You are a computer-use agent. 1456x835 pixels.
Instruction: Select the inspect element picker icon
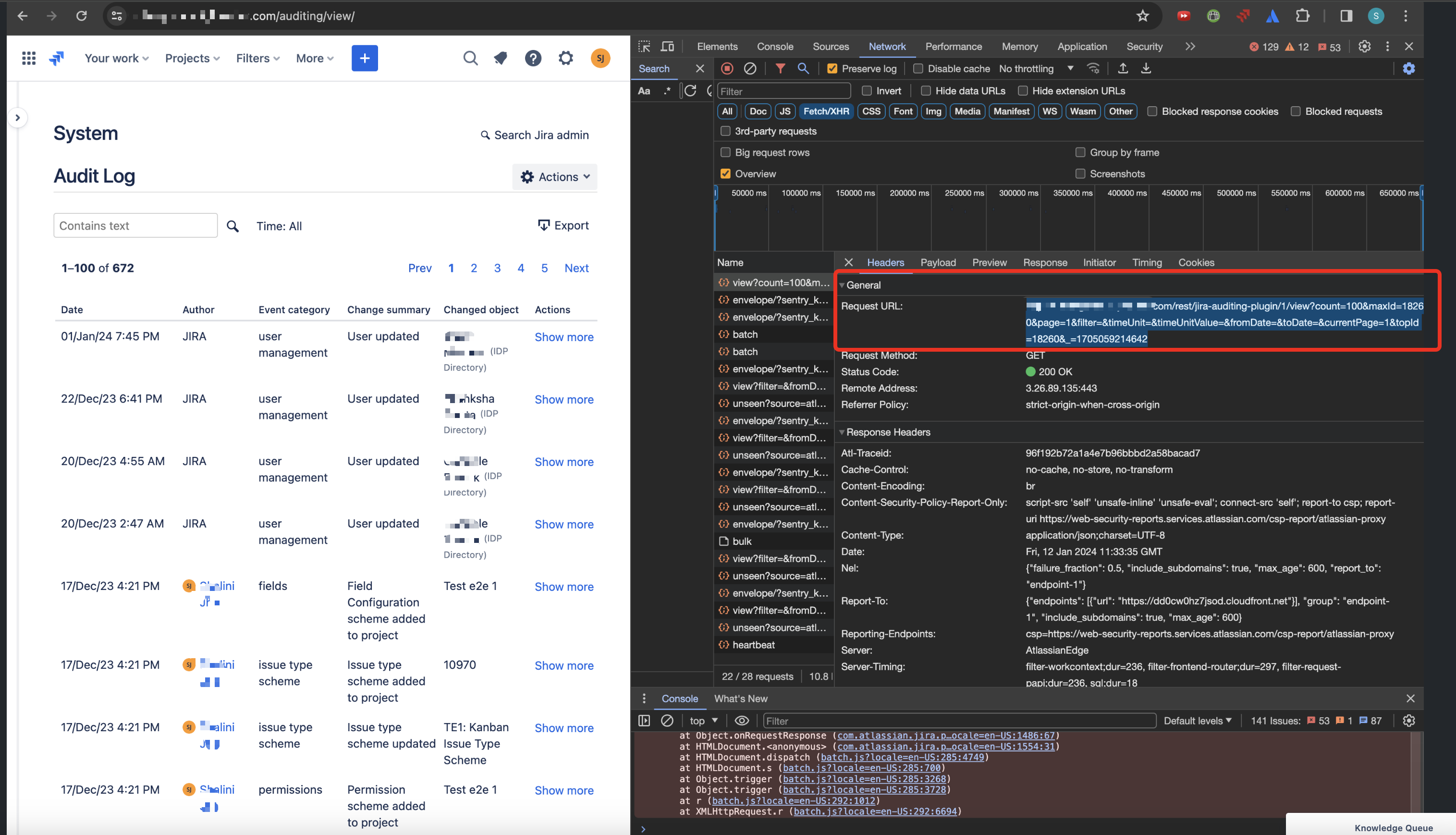644,47
